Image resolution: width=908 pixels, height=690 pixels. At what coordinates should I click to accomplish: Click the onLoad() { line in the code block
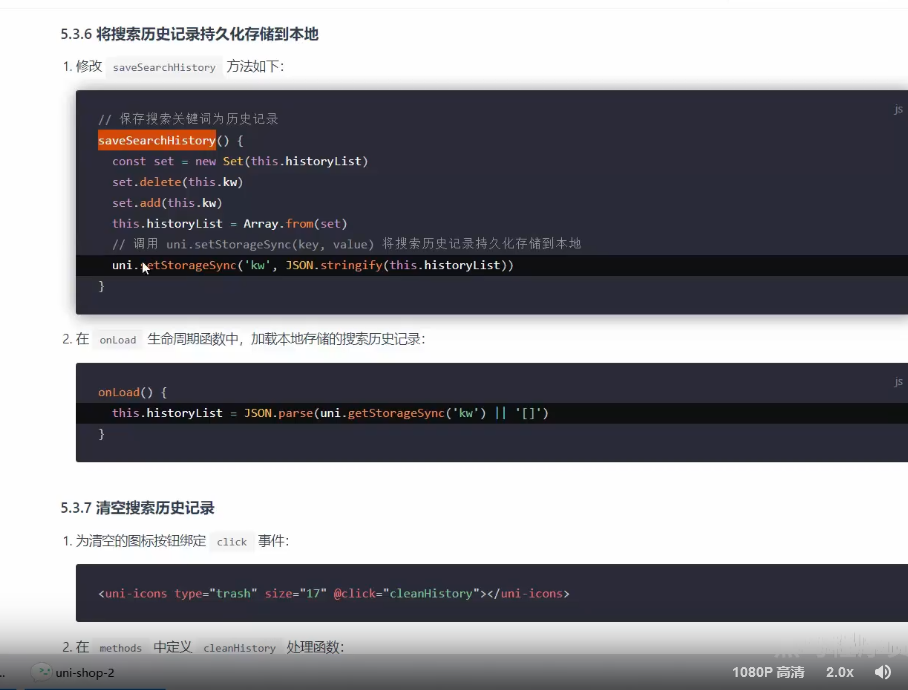[x=132, y=392]
